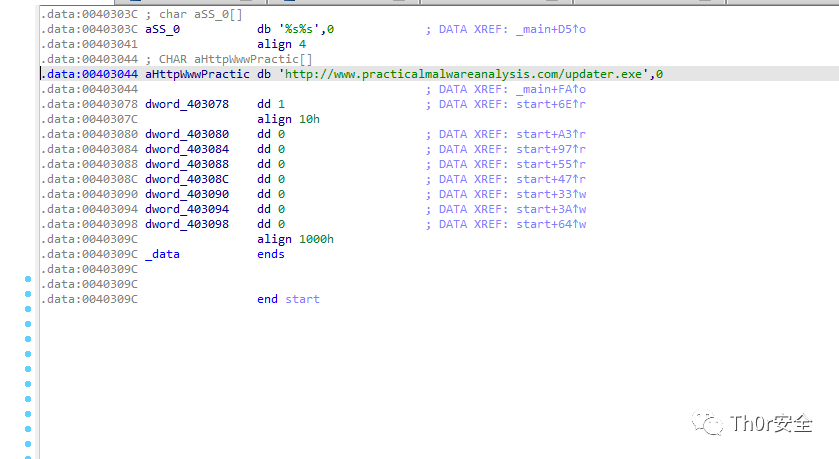This screenshot has height=459, width=839.
Task: Click the dword_40308C variable name
Action: (x=187, y=179)
